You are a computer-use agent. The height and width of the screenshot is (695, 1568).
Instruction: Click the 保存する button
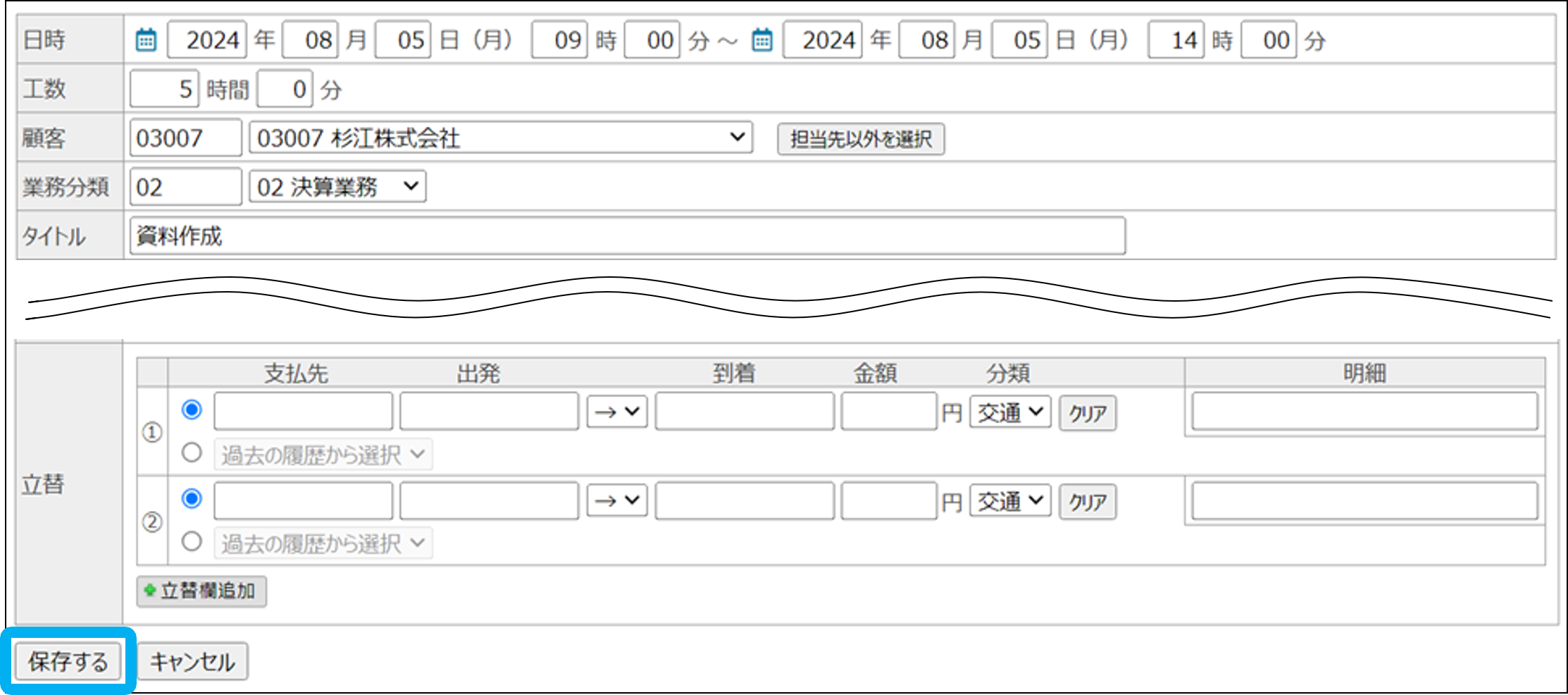[x=68, y=661]
